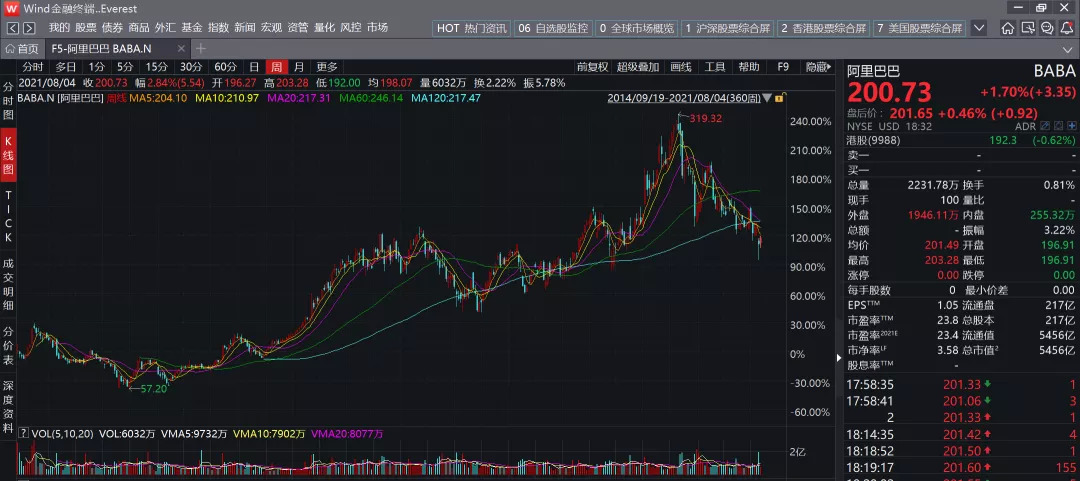The width and height of the screenshot is (1080, 481).
Task: Click the 前复权 price adjustment button
Action: pos(592,67)
